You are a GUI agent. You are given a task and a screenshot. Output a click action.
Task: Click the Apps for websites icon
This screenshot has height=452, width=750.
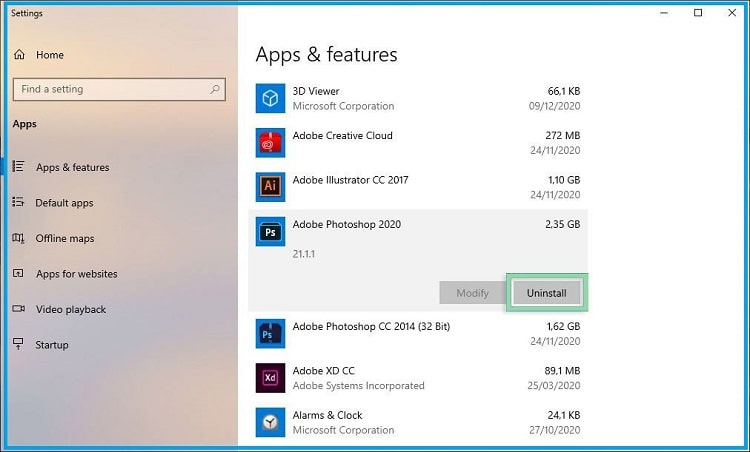[18, 273]
